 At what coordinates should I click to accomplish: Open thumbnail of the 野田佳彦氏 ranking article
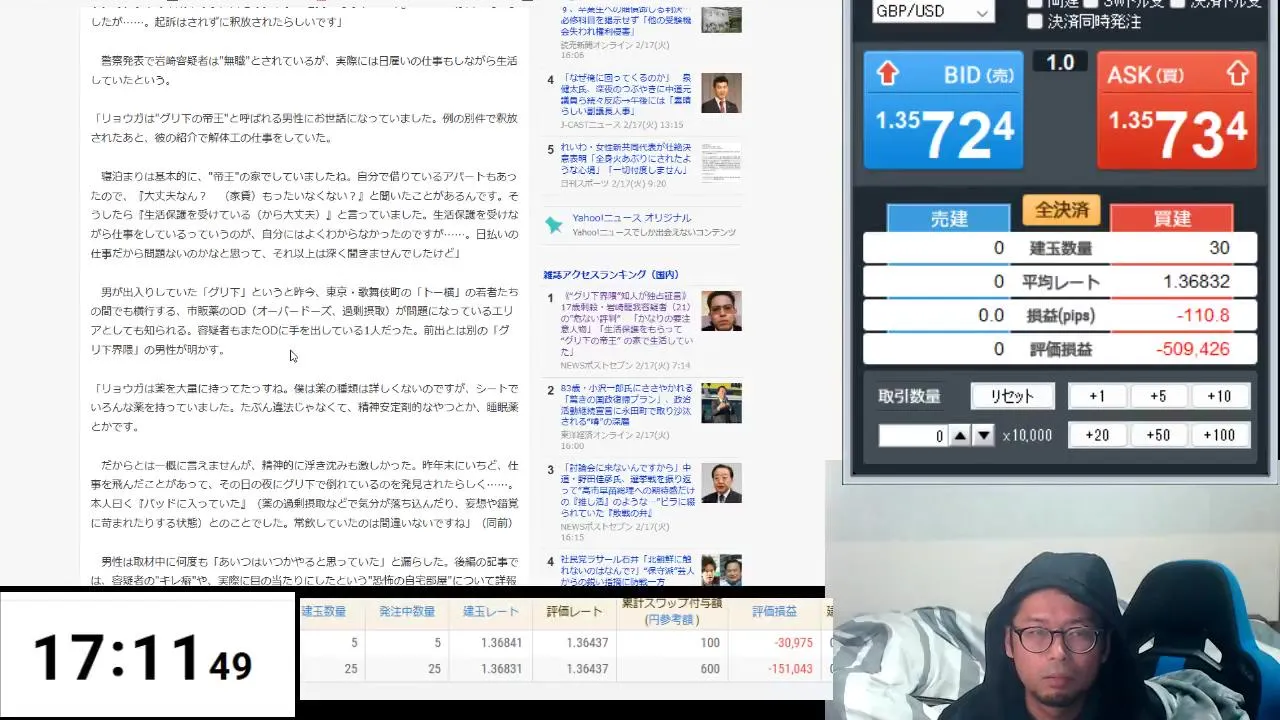[721, 483]
